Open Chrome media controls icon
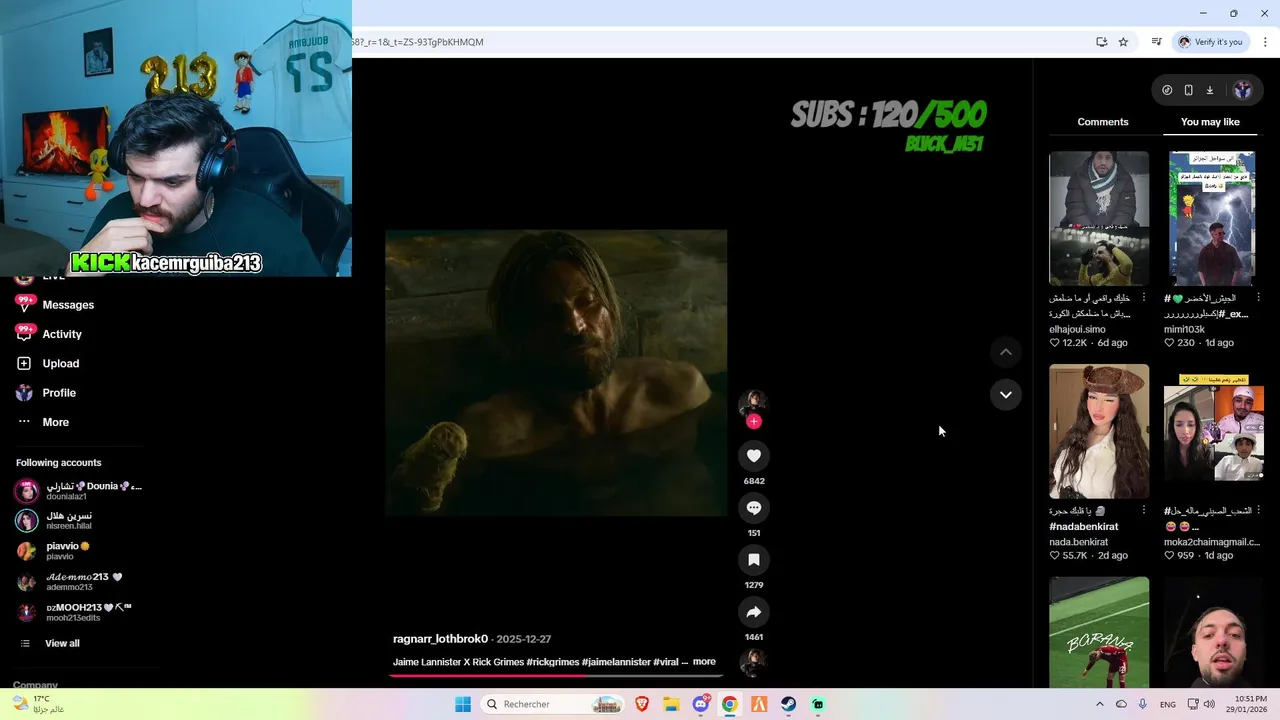This screenshot has height=720, width=1280. 1156,42
